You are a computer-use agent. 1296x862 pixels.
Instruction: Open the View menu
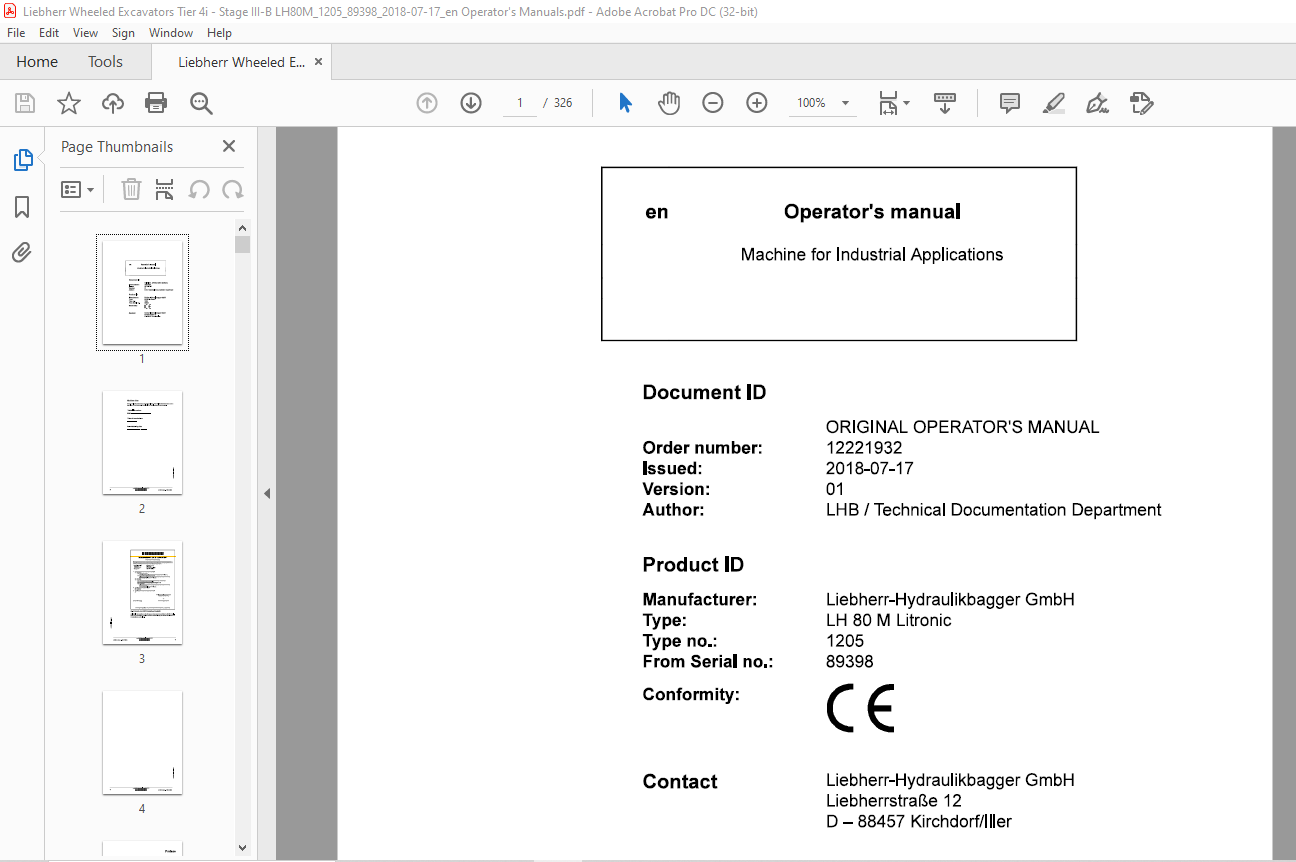[x=86, y=33]
